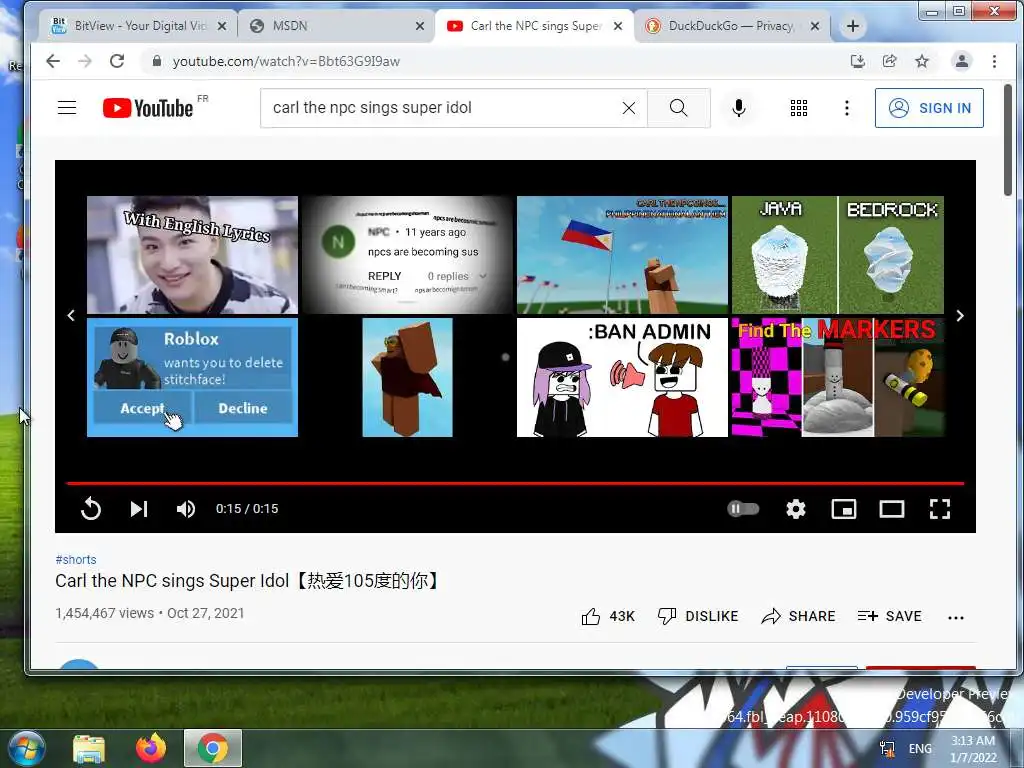Open a new browser tab

[852, 26]
